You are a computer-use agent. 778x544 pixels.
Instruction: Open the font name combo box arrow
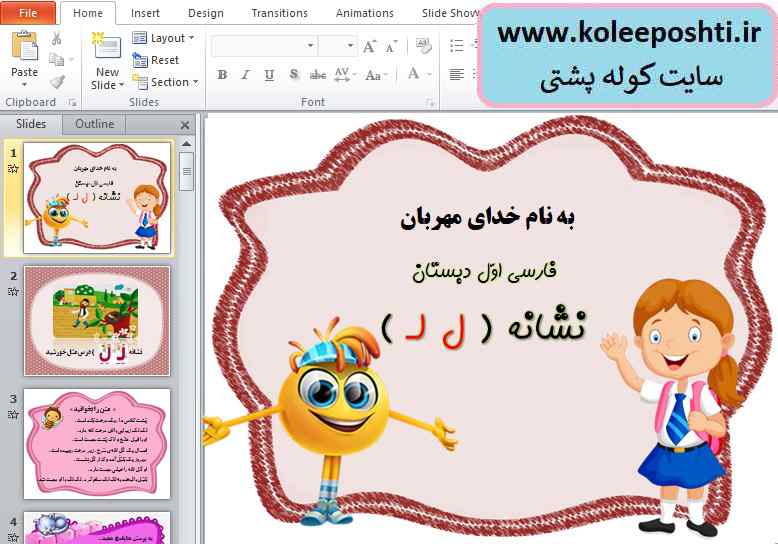[x=311, y=46]
